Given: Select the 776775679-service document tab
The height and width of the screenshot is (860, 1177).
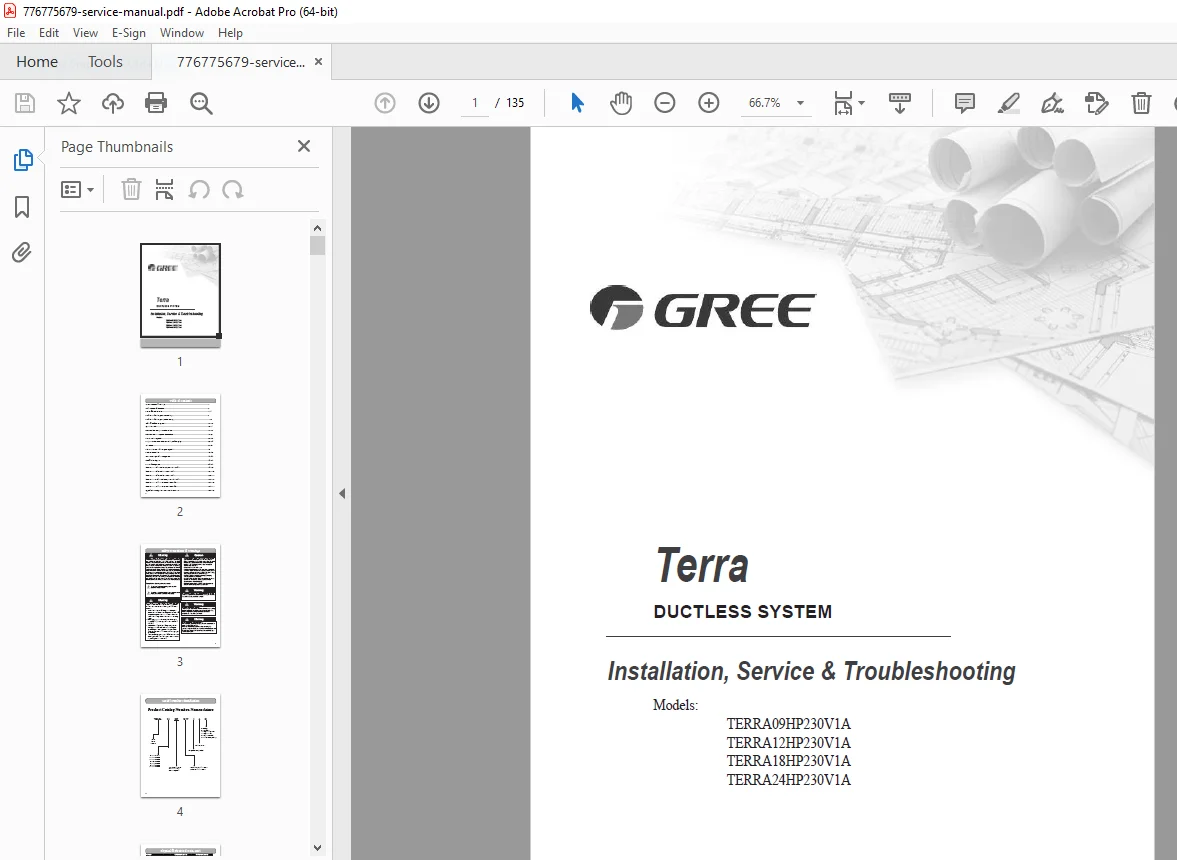Looking at the screenshot, I should tap(240, 62).
